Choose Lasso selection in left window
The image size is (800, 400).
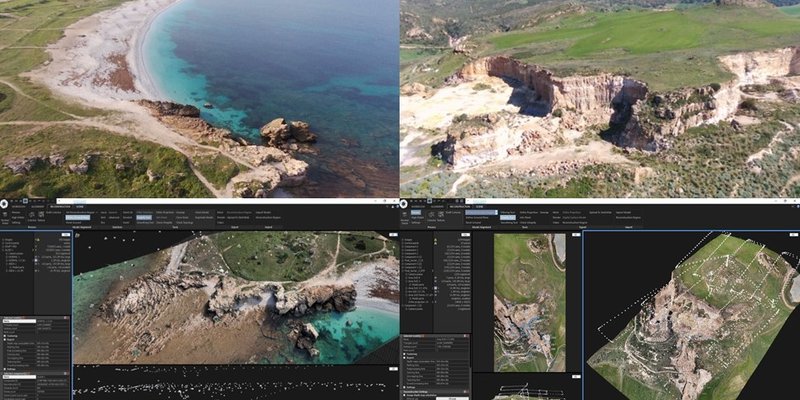click(103, 212)
